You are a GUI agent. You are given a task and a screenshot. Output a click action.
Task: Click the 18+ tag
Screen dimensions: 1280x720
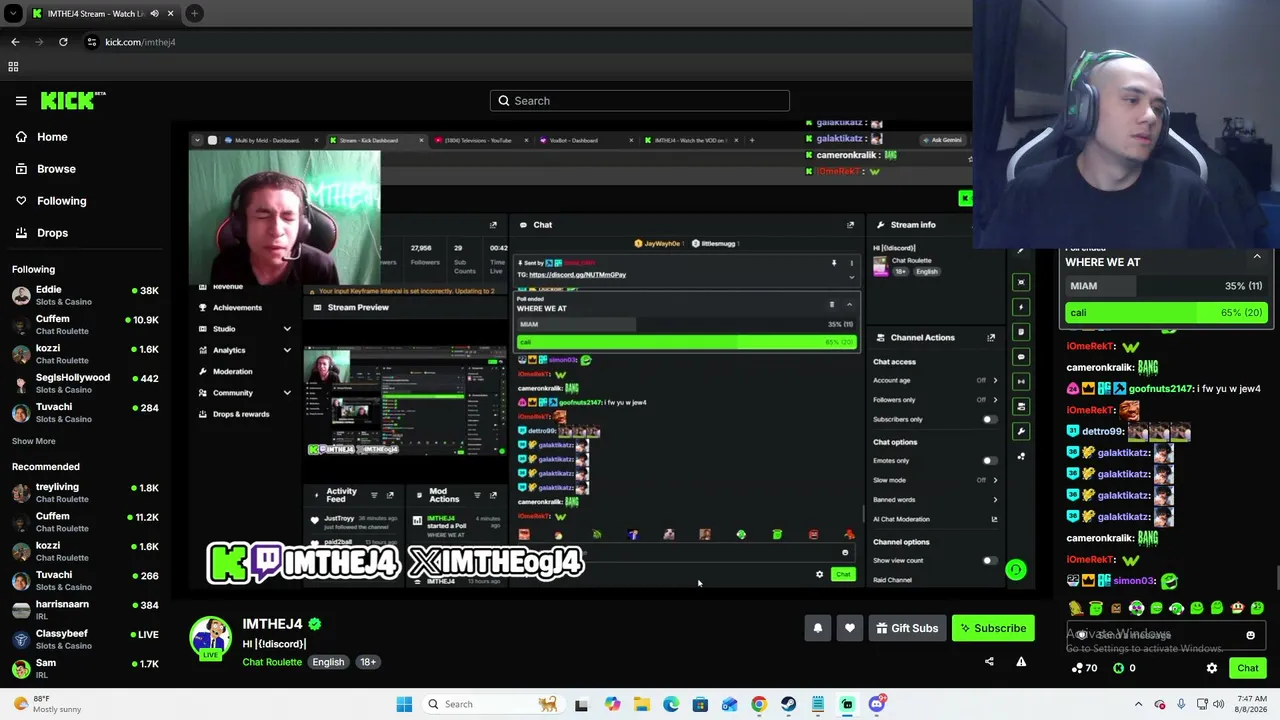pyautogui.click(x=368, y=662)
